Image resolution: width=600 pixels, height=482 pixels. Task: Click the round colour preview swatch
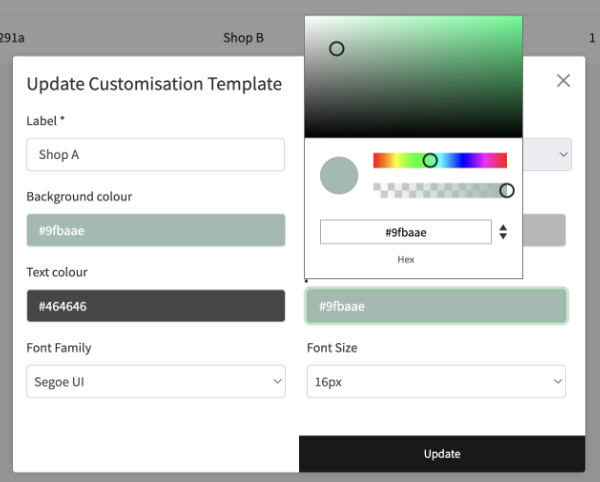point(339,175)
